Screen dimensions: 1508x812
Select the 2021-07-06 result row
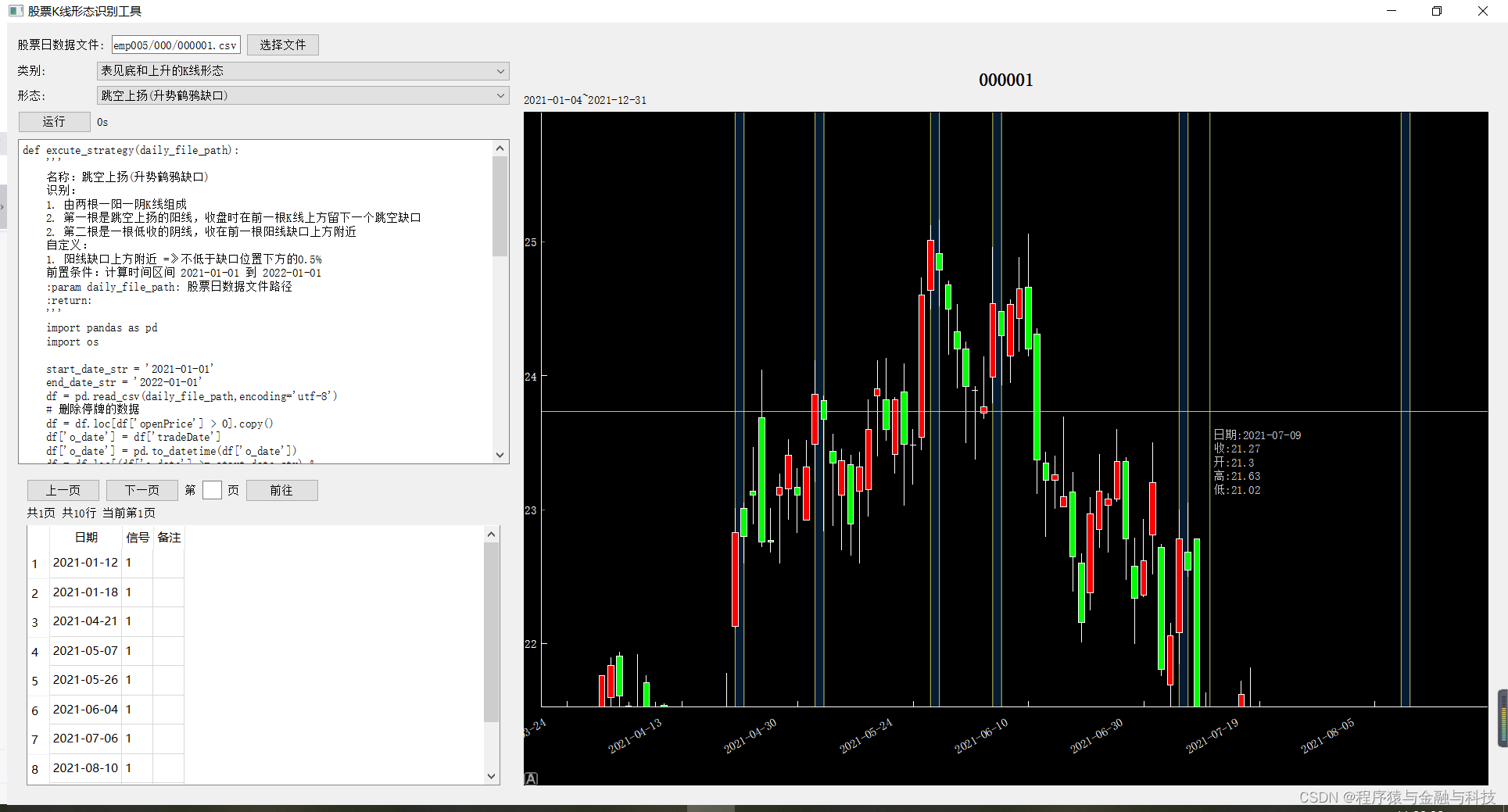coord(106,739)
